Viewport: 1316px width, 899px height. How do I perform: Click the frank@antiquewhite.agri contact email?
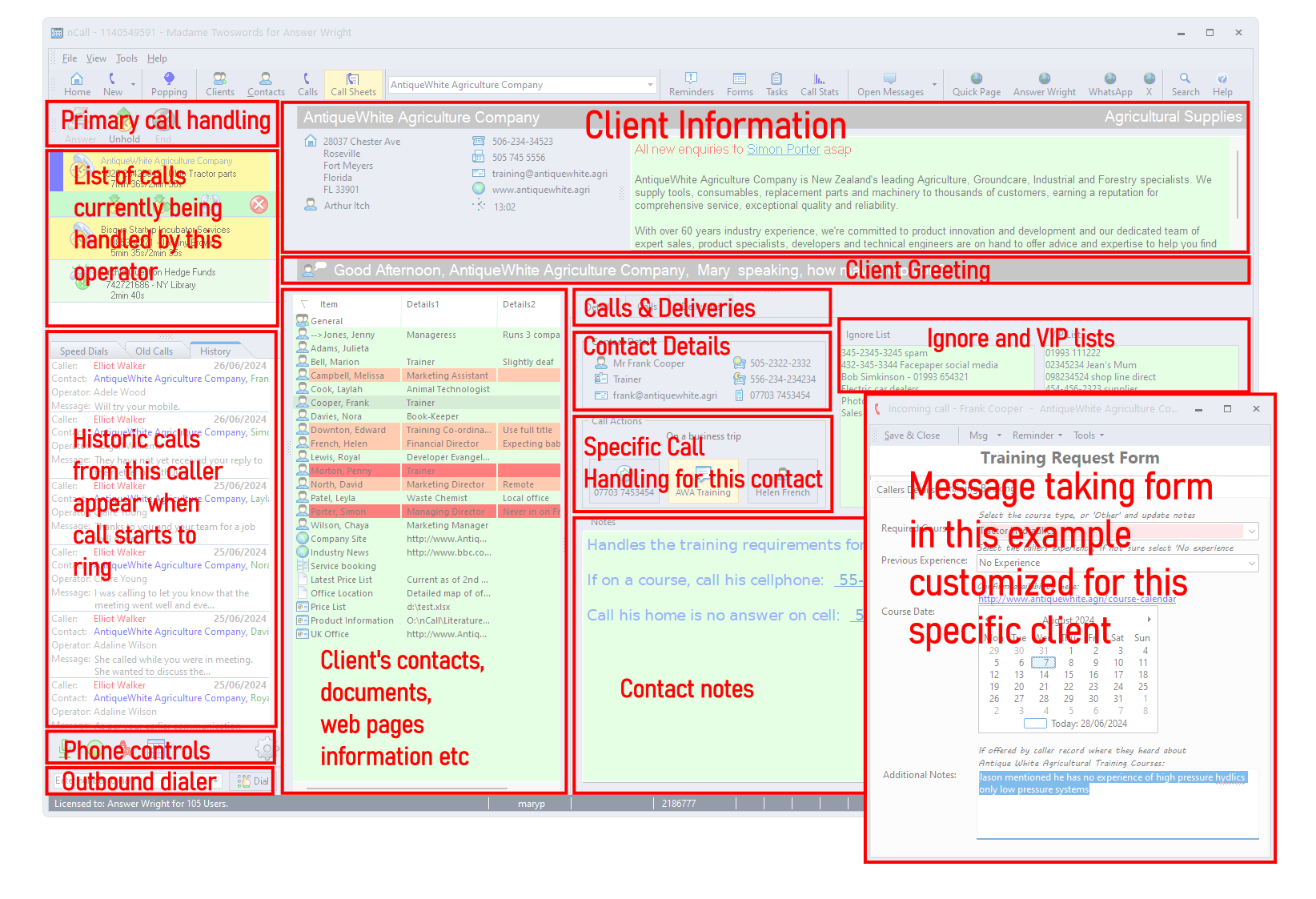(x=665, y=395)
